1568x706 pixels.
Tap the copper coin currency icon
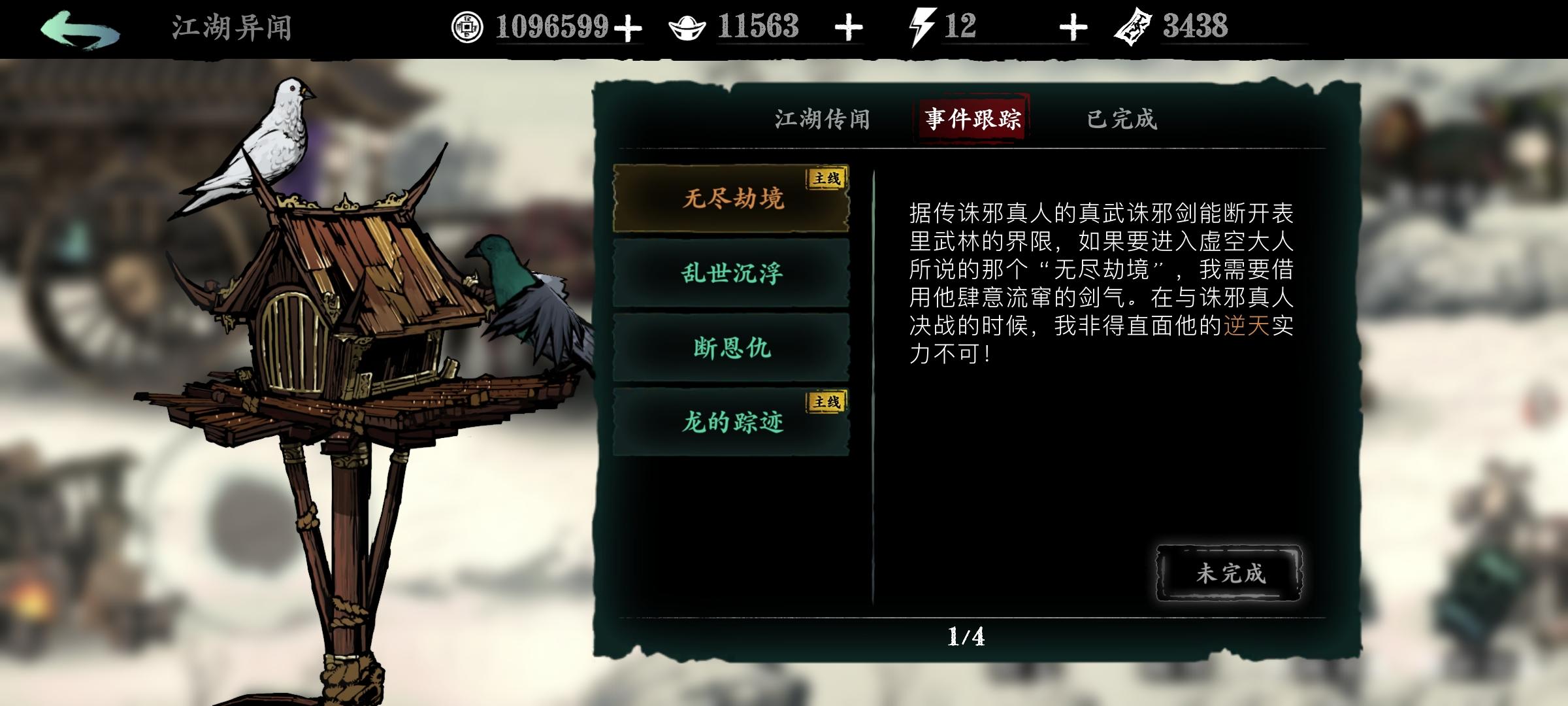coord(467,27)
